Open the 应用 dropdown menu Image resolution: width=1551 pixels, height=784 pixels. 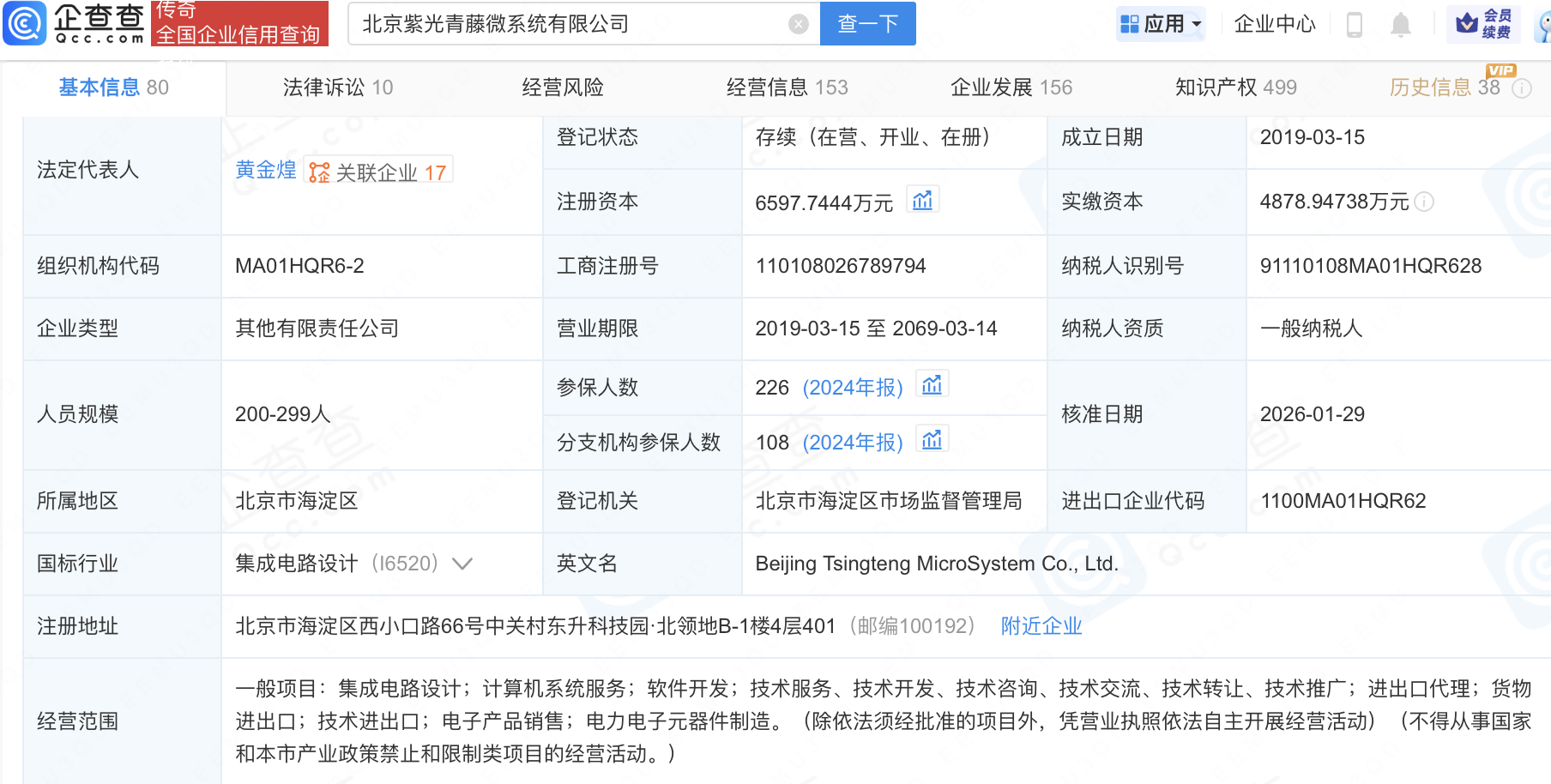click(1162, 24)
